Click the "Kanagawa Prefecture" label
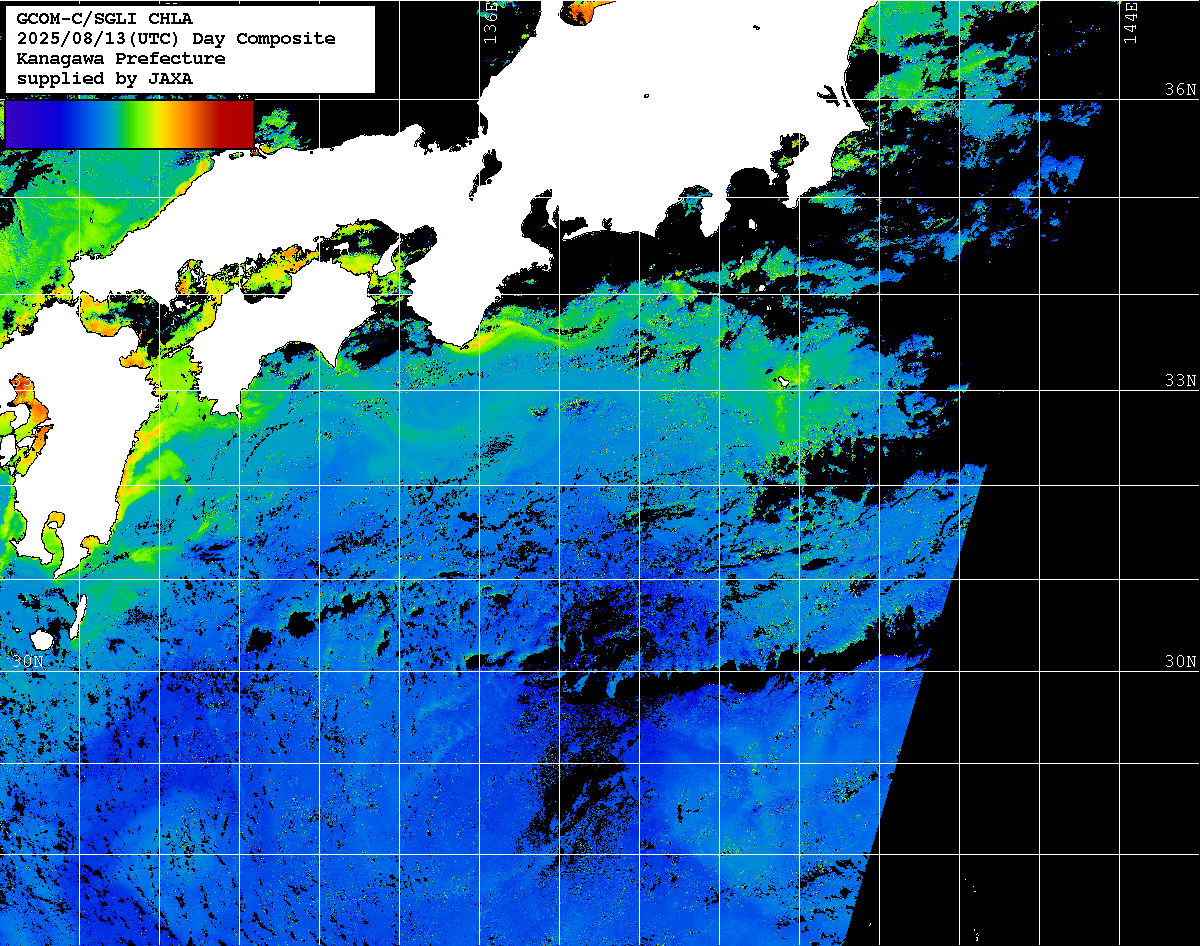 tap(120, 58)
